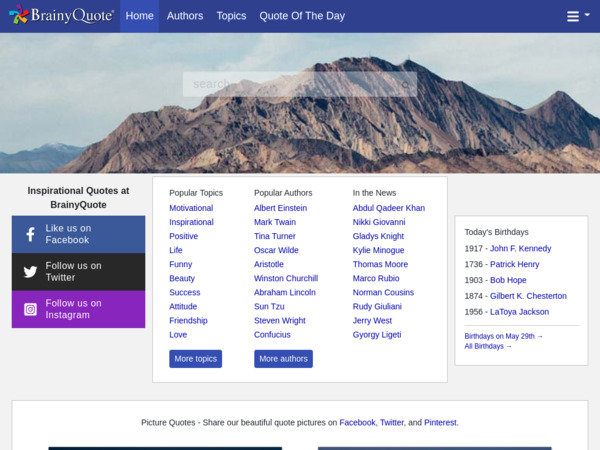
Task: Open Kylie Minogue news link
Action: coord(378,250)
